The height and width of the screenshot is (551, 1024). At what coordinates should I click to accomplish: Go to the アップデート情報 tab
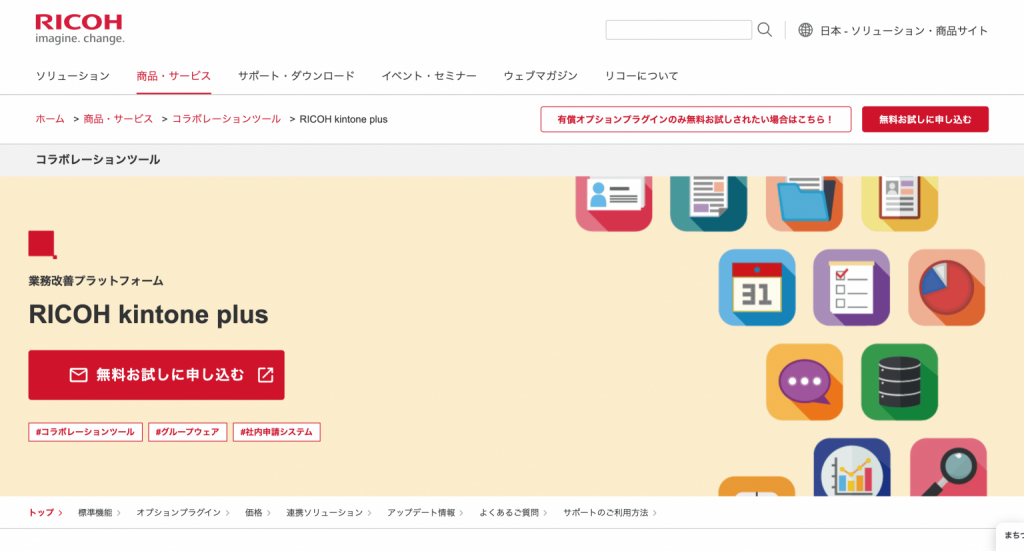pyautogui.click(x=425, y=512)
